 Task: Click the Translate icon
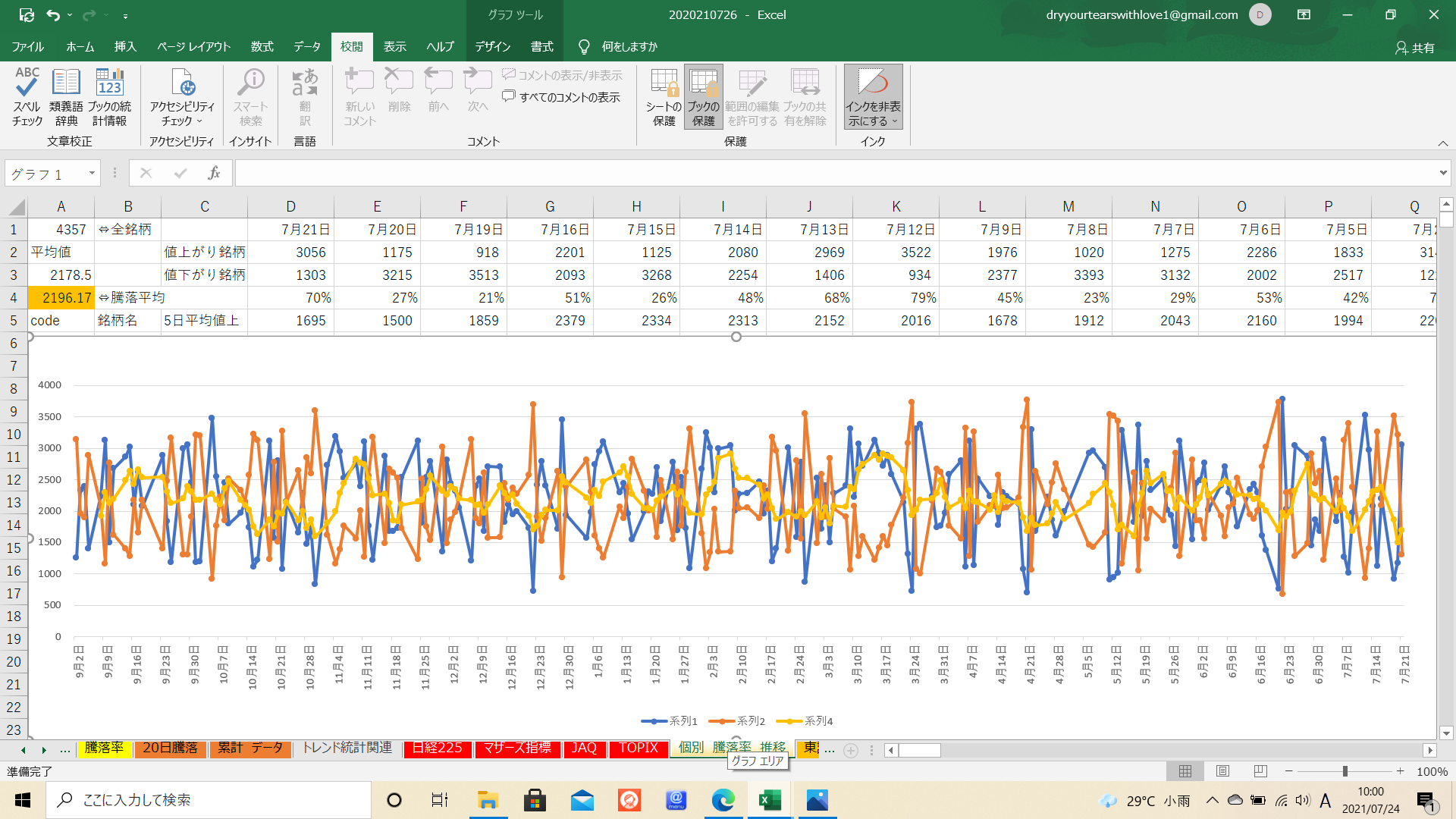pyautogui.click(x=305, y=96)
